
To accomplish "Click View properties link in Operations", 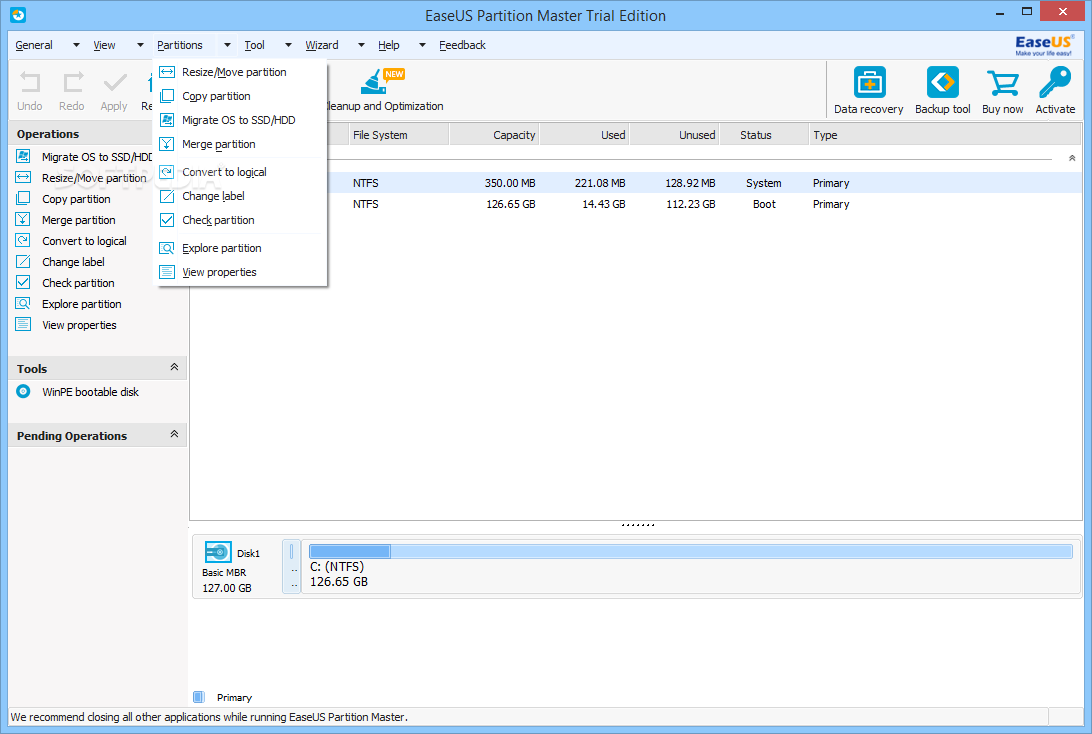I will [79, 325].
